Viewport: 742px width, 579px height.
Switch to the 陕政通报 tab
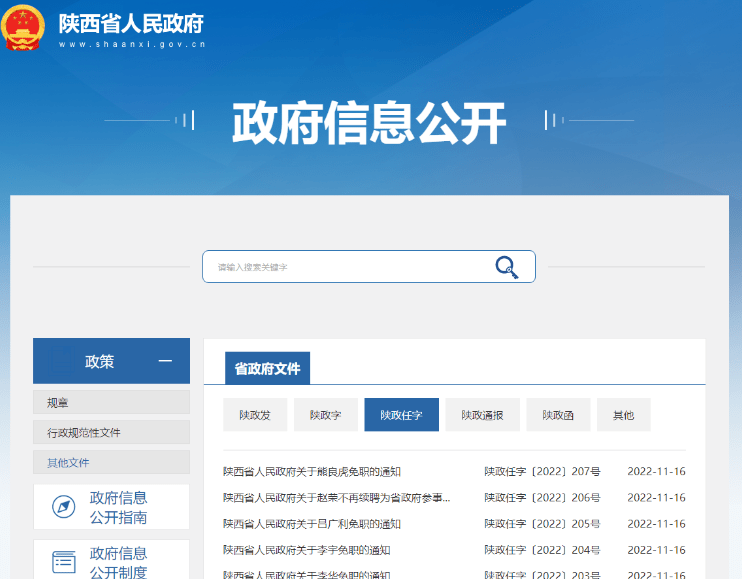[482, 415]
